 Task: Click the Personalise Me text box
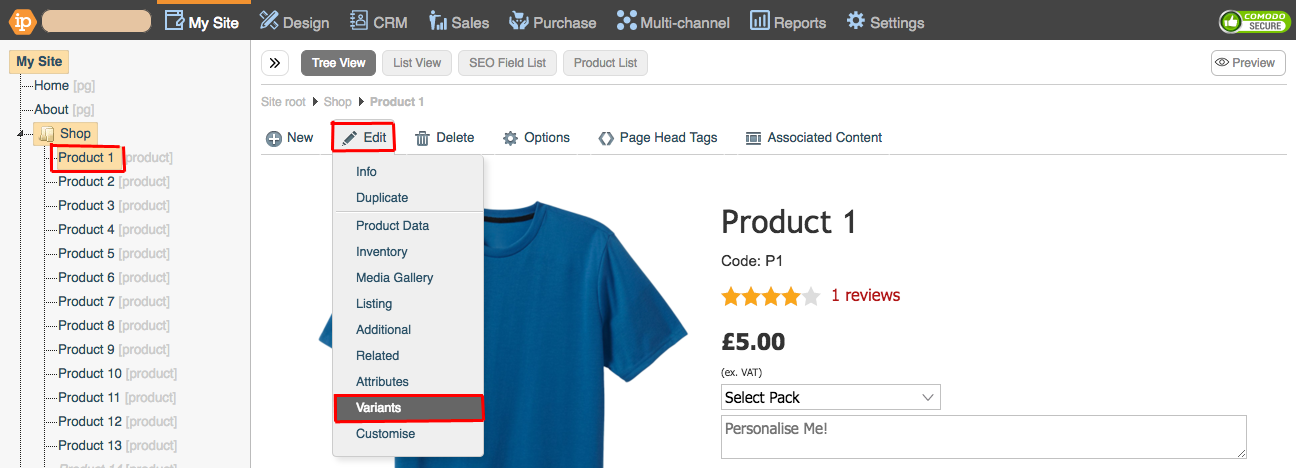click(x=983, y=437)
